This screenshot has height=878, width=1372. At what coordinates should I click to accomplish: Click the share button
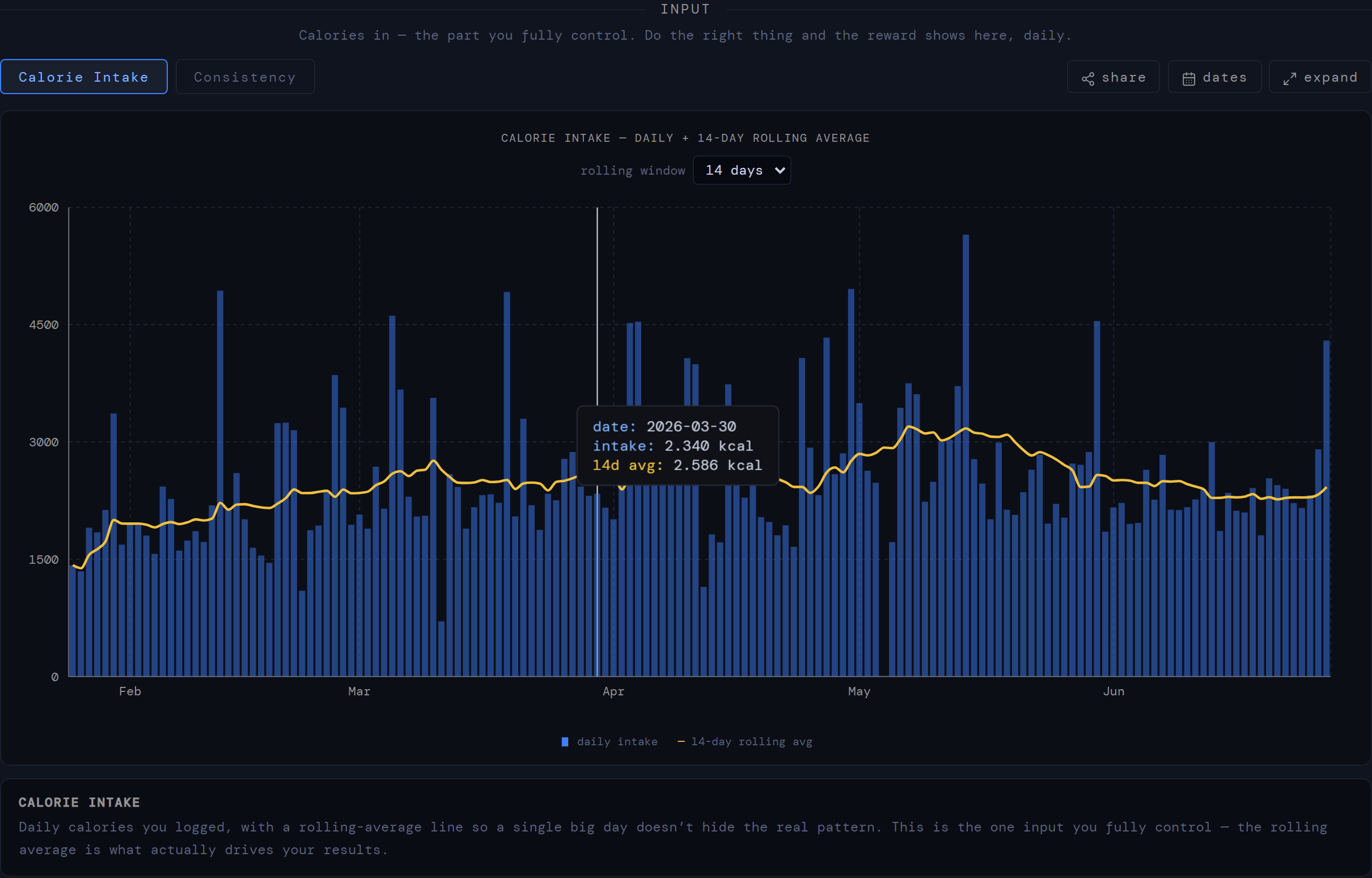(1113, 78)
